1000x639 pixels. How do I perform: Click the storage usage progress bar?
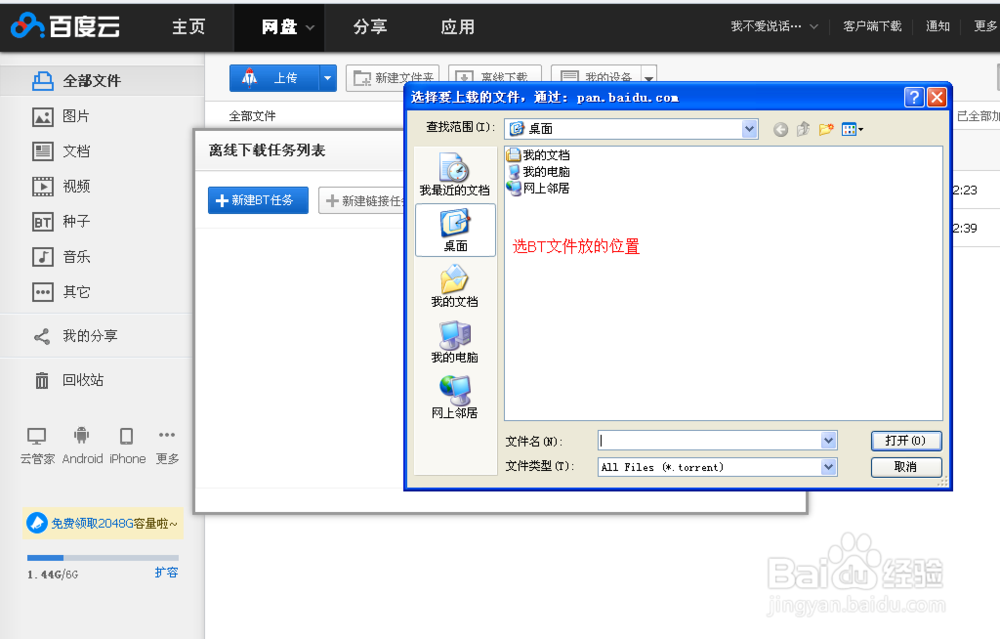coord(103,557)
